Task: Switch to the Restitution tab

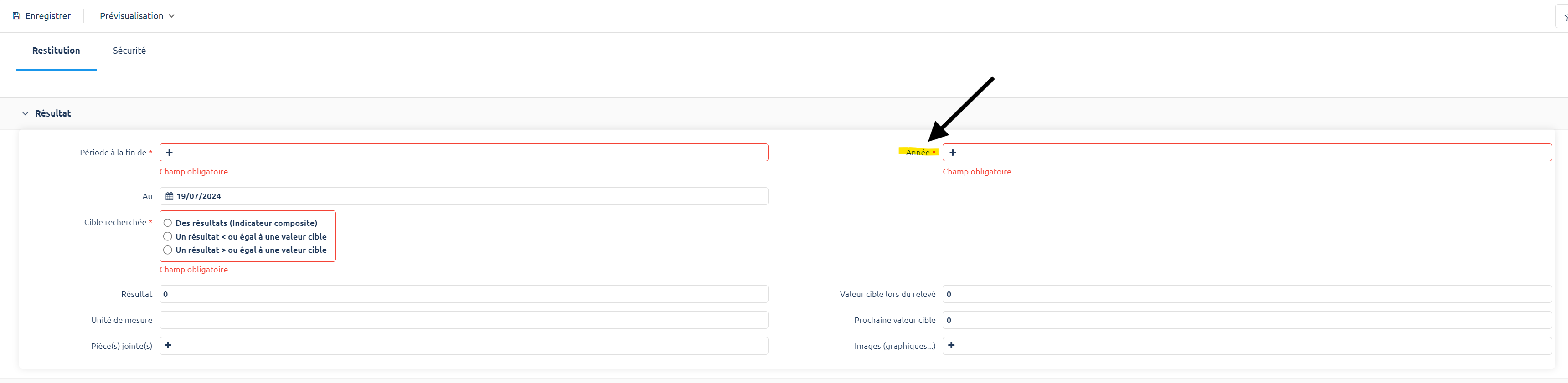Action: click(56, 51)
